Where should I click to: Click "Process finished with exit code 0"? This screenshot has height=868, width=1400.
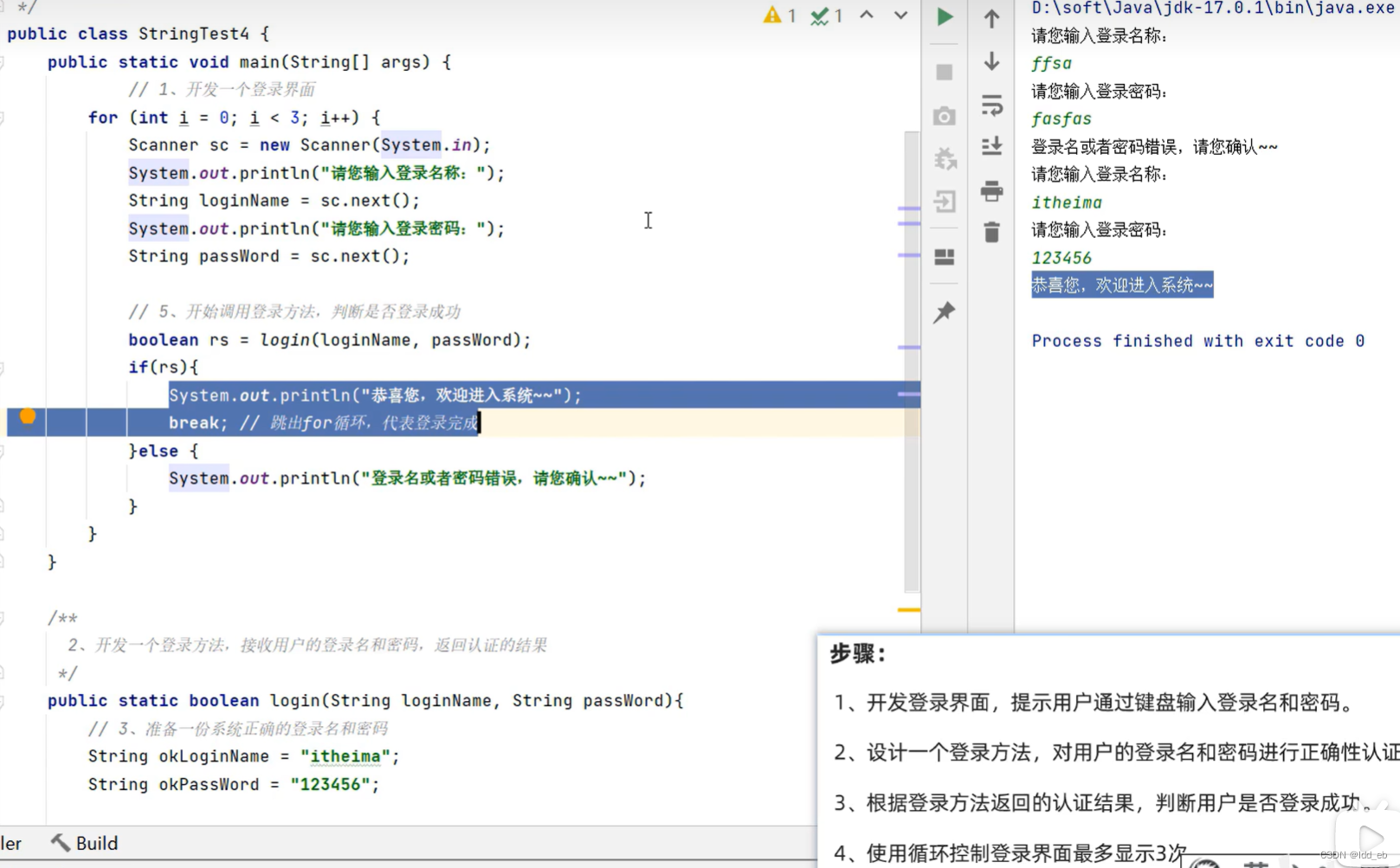coord(1197,341)
